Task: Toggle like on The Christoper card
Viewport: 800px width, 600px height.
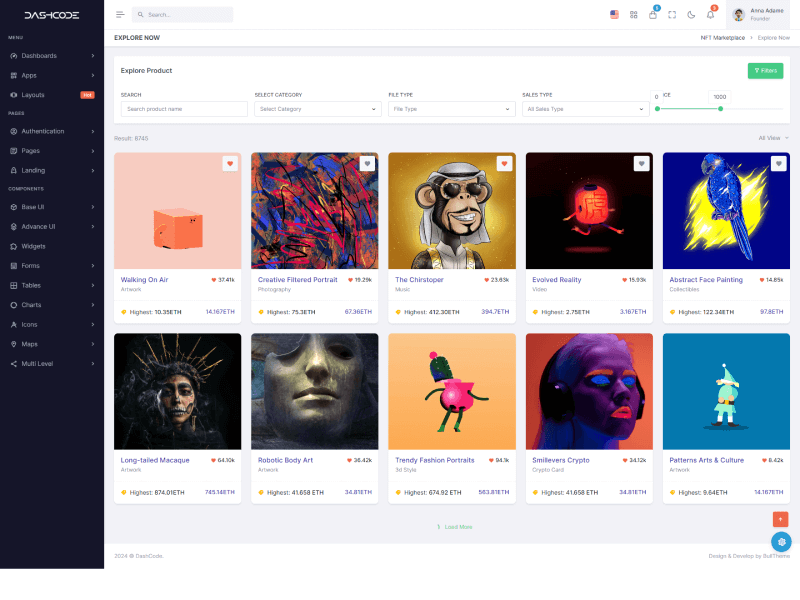Action: click(x=504, y=162)
